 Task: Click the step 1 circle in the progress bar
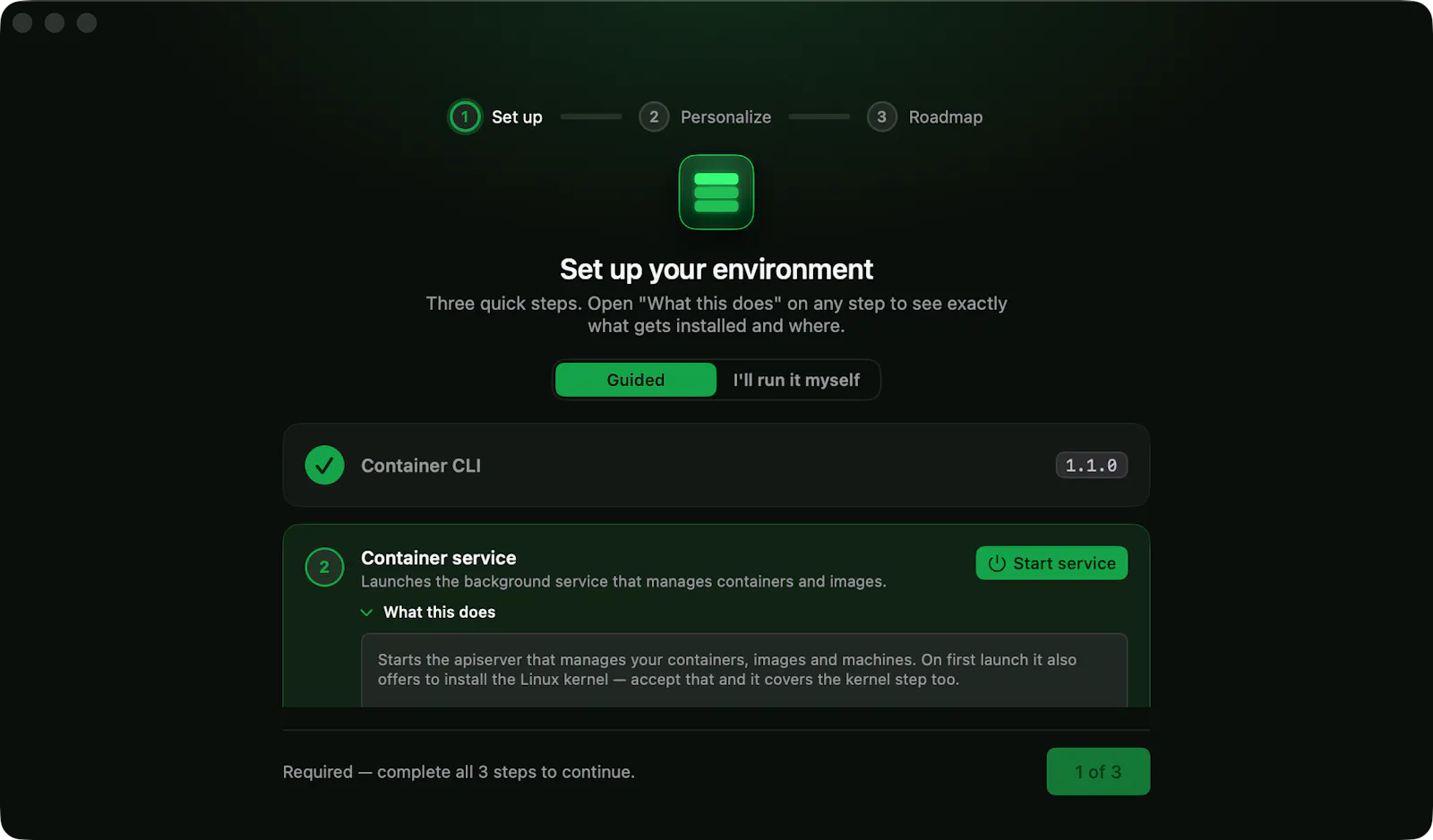pos(465,116)
